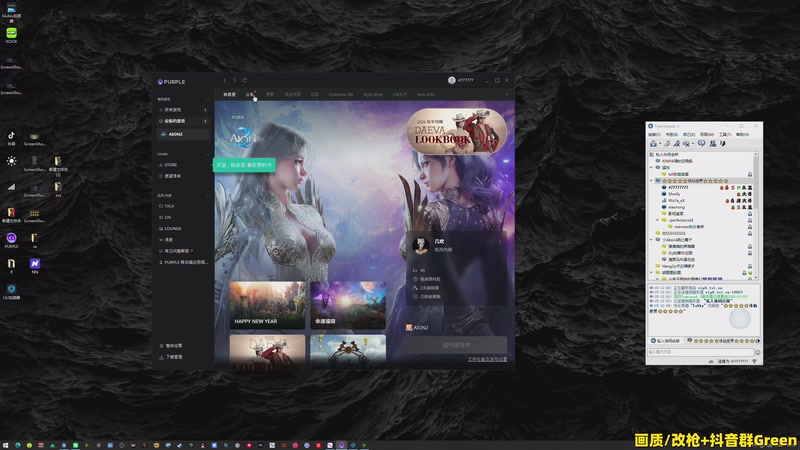This screenshot has height=450, width=800.
Task: Open the 文件检查及游戏设置 link
Action: click(x=487, y=360)
